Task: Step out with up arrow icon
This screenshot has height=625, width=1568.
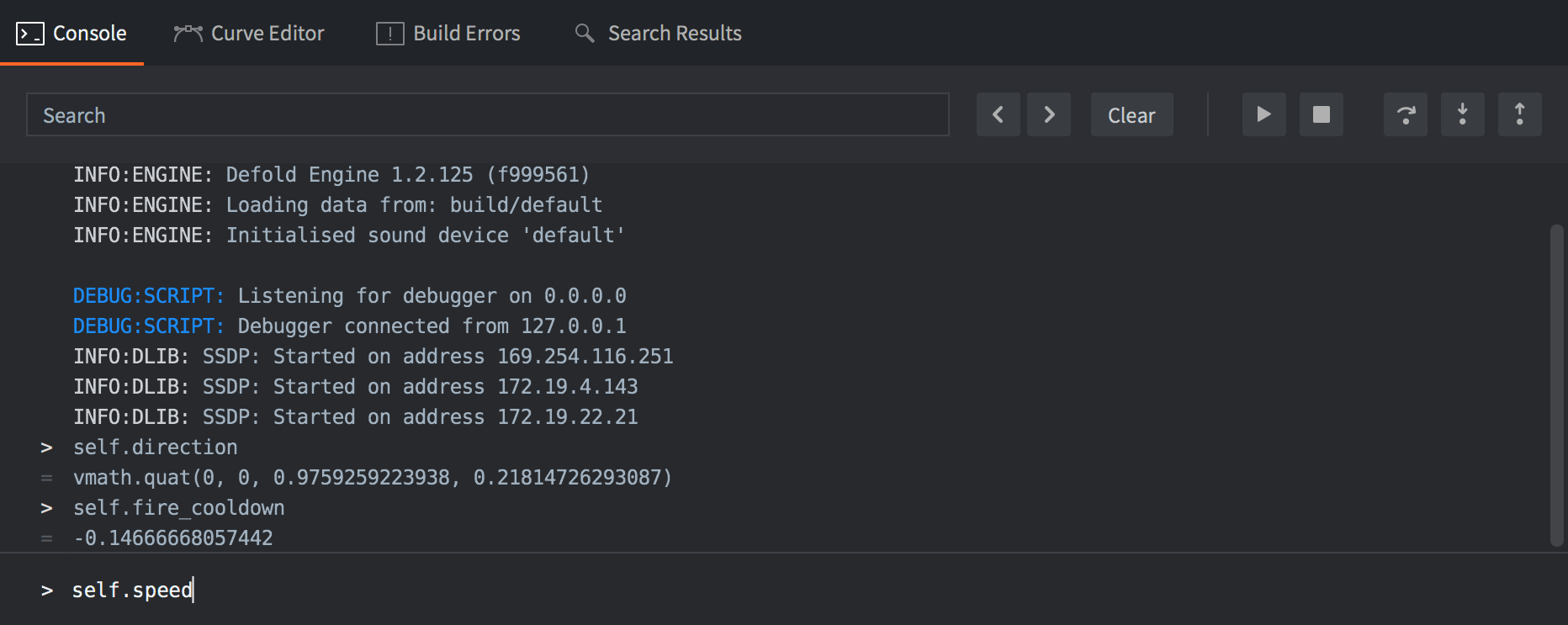Action: (1519, 115)
